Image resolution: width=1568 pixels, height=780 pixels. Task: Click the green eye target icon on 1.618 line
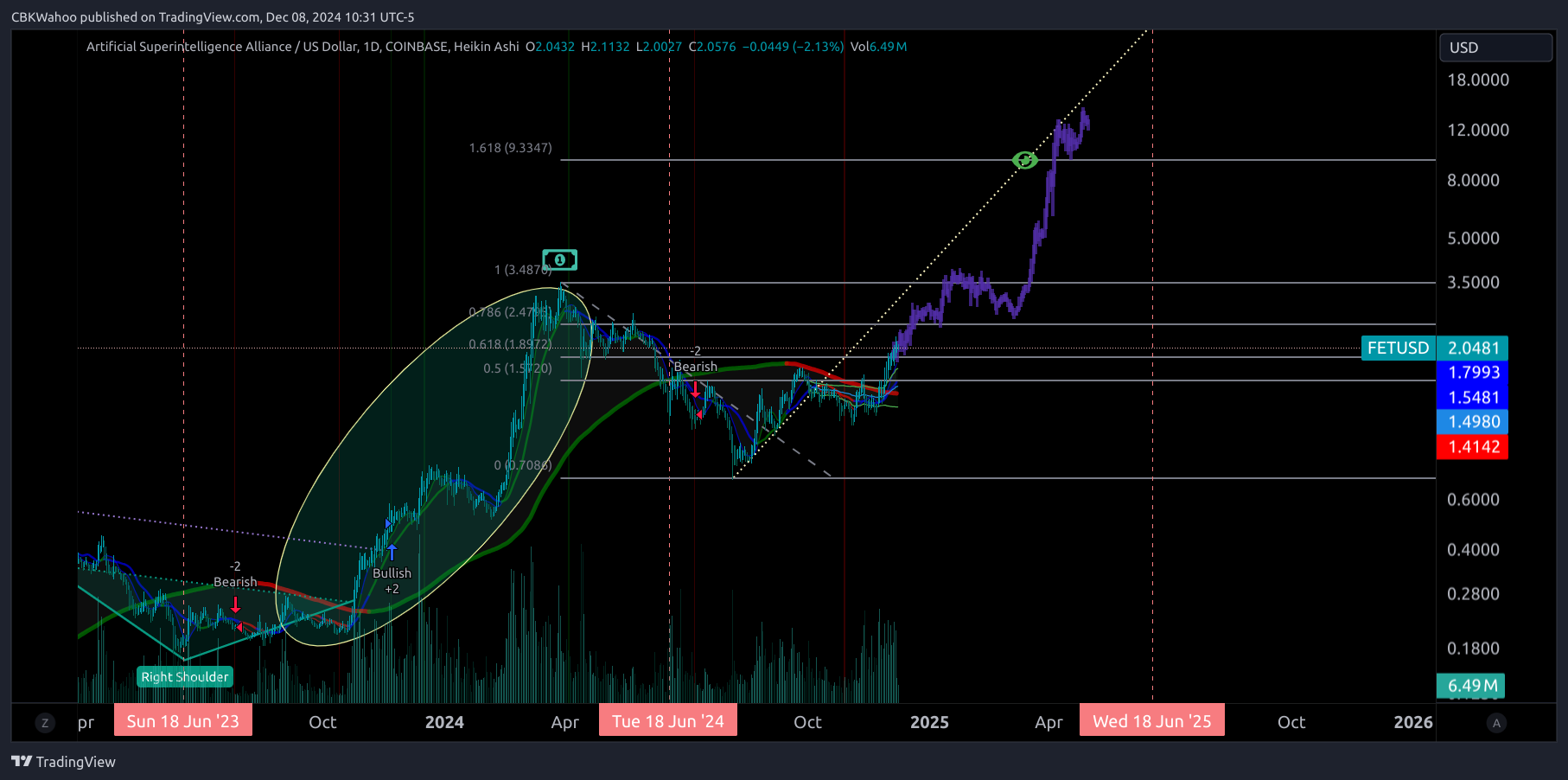tap(1024, 160)
